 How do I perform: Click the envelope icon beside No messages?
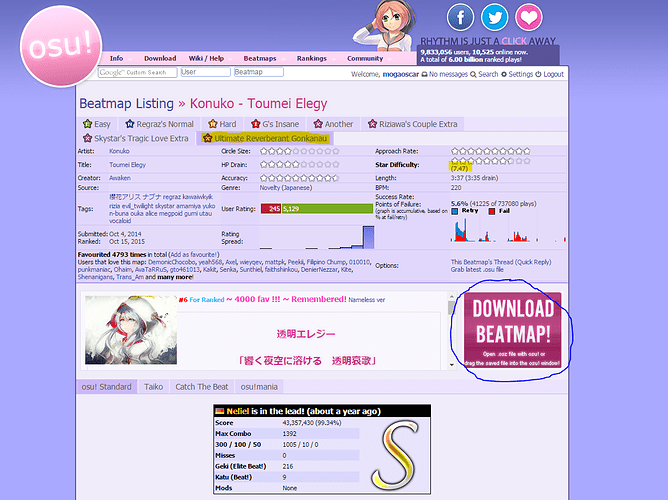(424, 74)
